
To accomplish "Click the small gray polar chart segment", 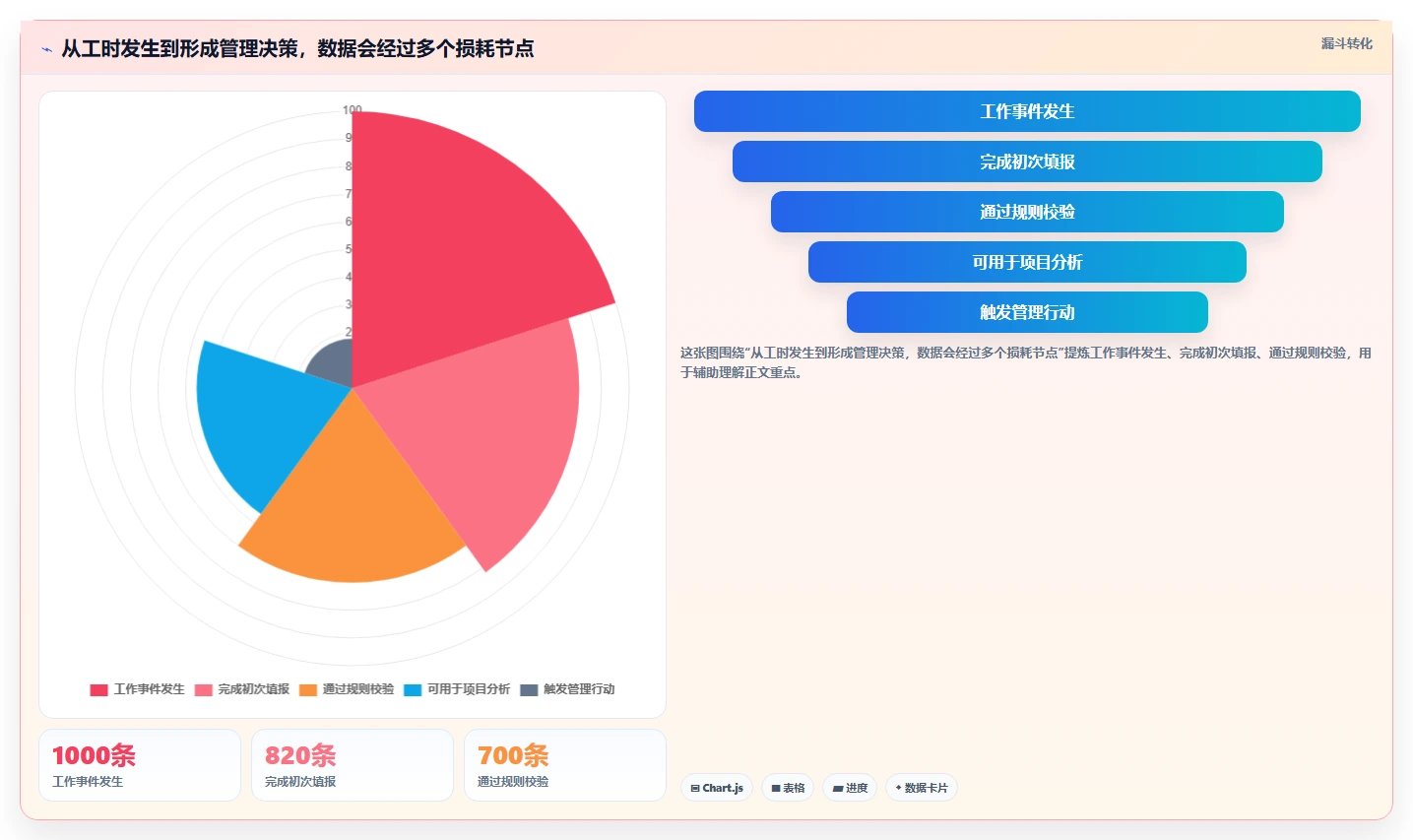I will [335, 364].
